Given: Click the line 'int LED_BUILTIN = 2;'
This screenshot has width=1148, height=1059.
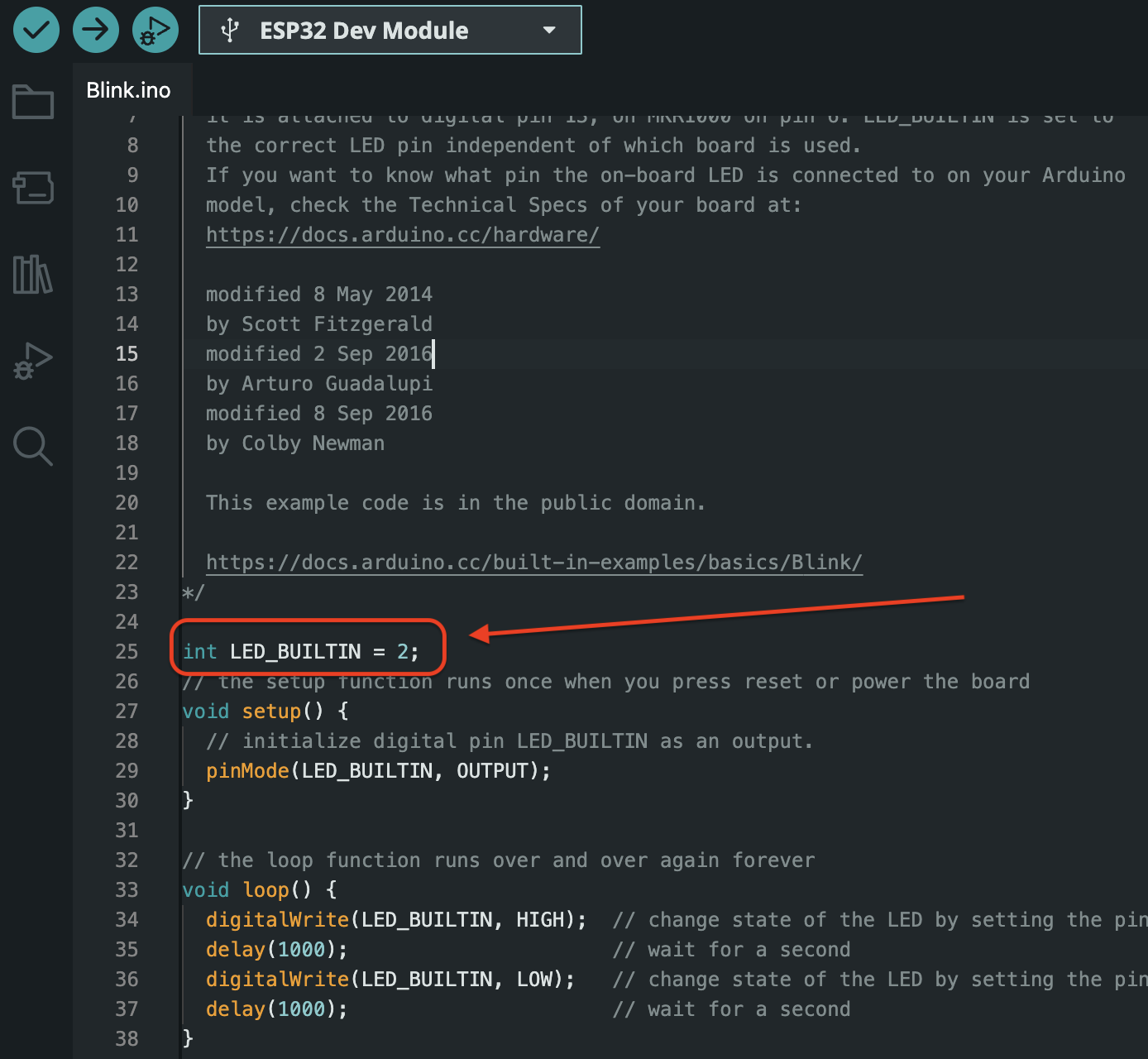Looking at the screenshot, I should (x=301, y=652).
